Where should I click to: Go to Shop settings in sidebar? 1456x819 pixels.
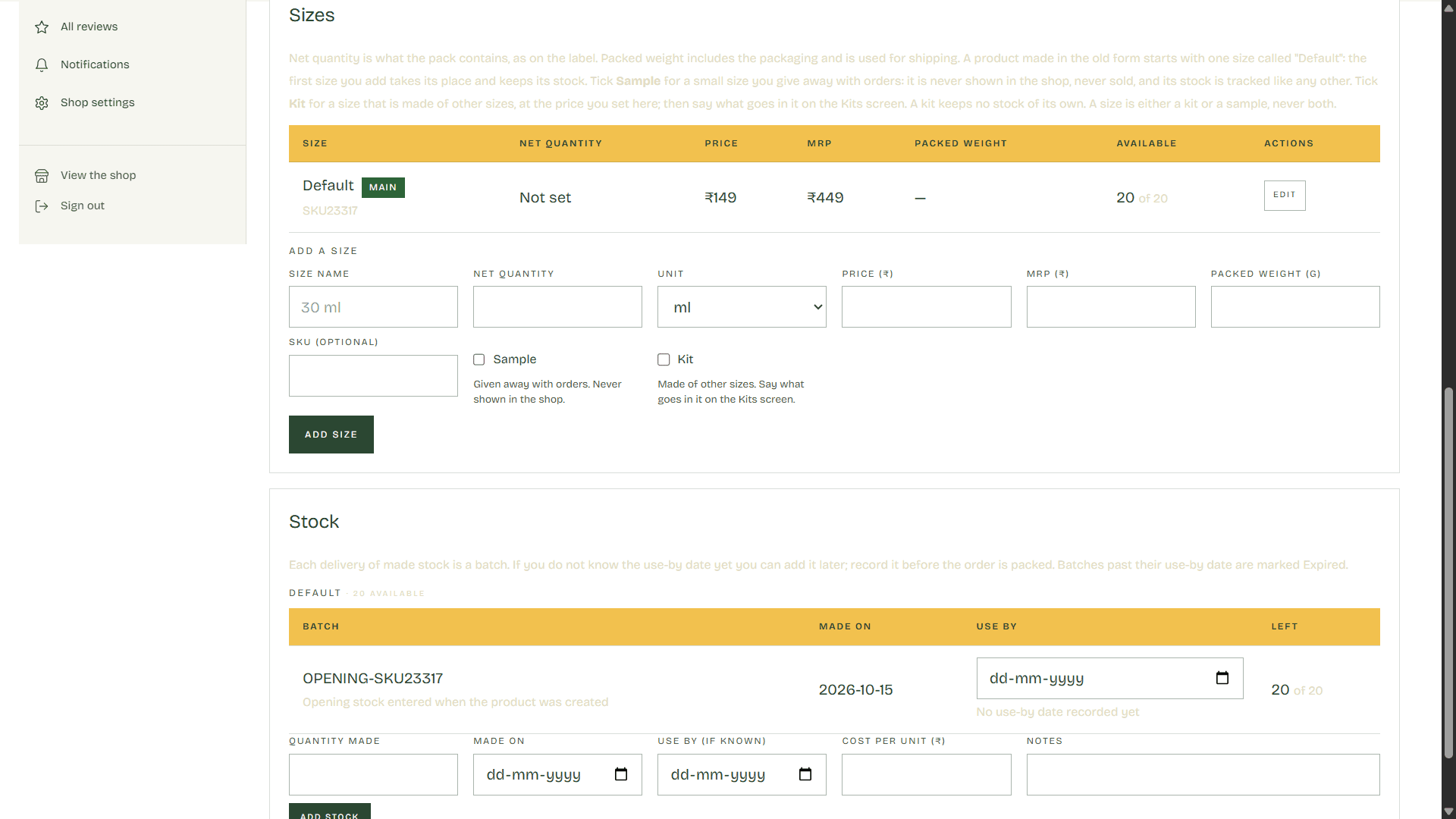tap(98, 102)
